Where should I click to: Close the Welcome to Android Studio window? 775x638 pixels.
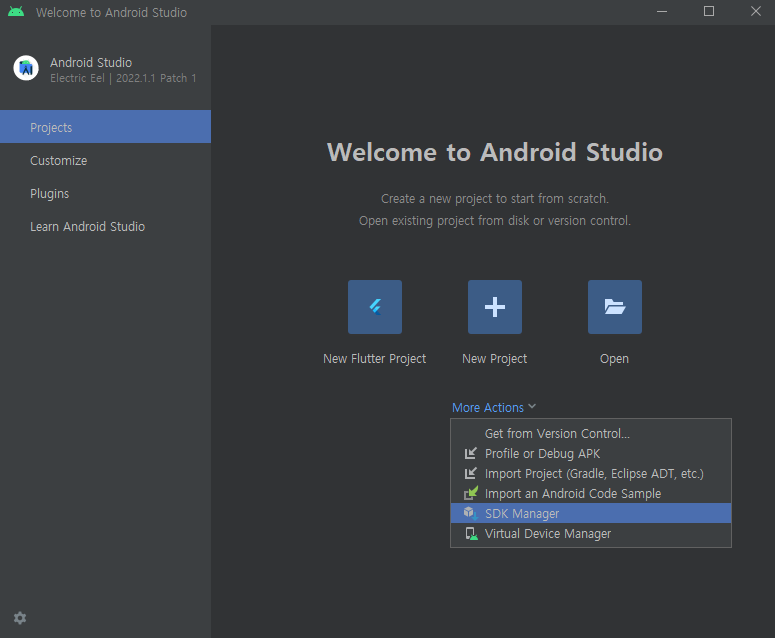[756, 11]
